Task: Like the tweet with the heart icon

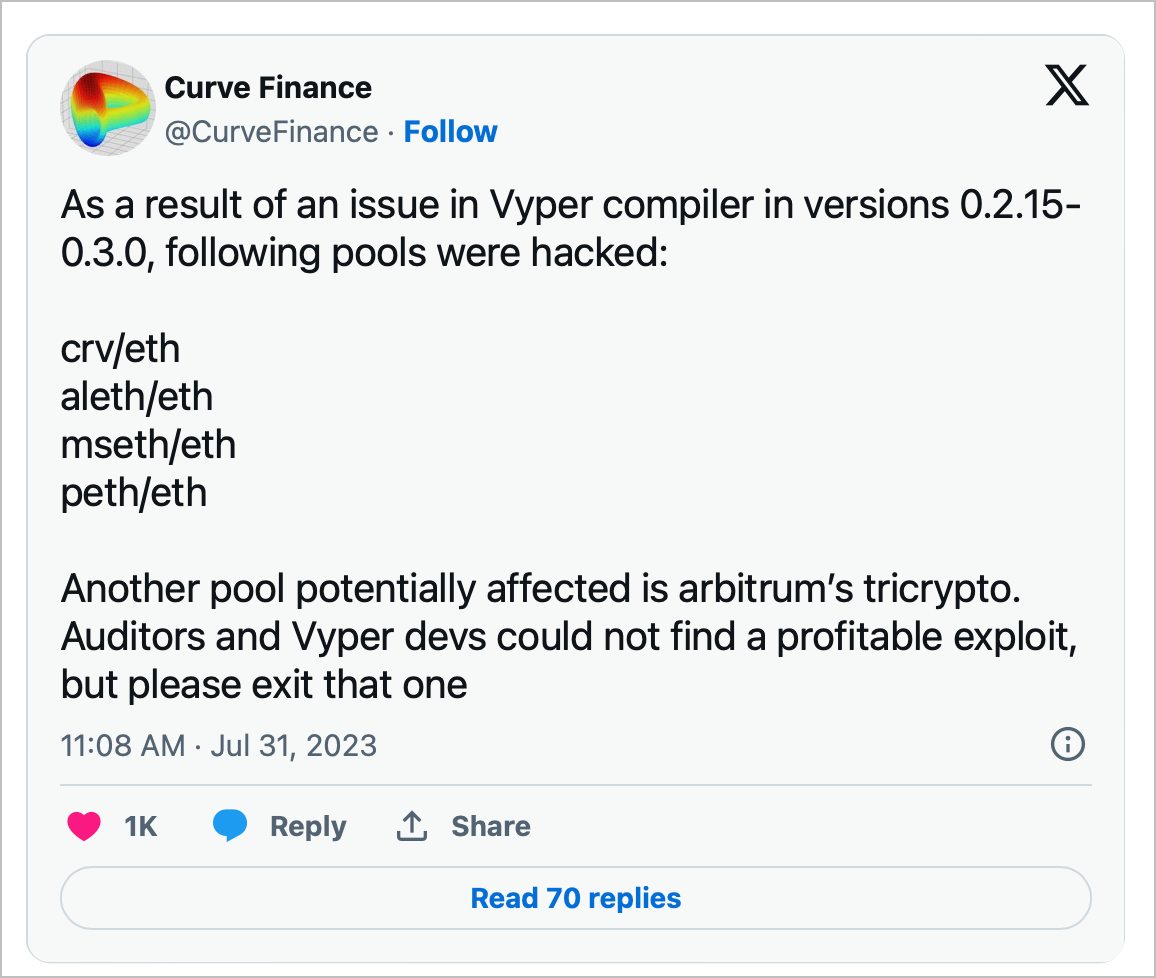Action: point(84,826)
